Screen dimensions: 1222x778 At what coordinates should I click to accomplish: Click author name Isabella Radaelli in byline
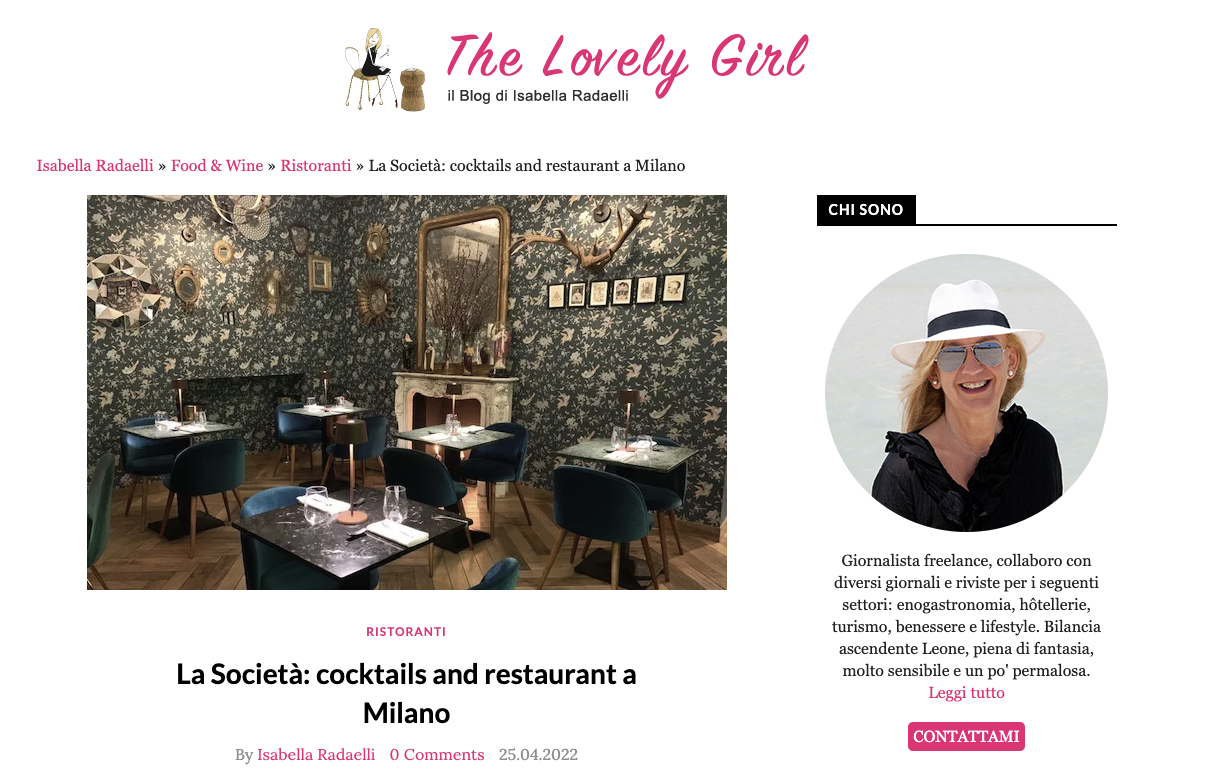tap(316, 755)
